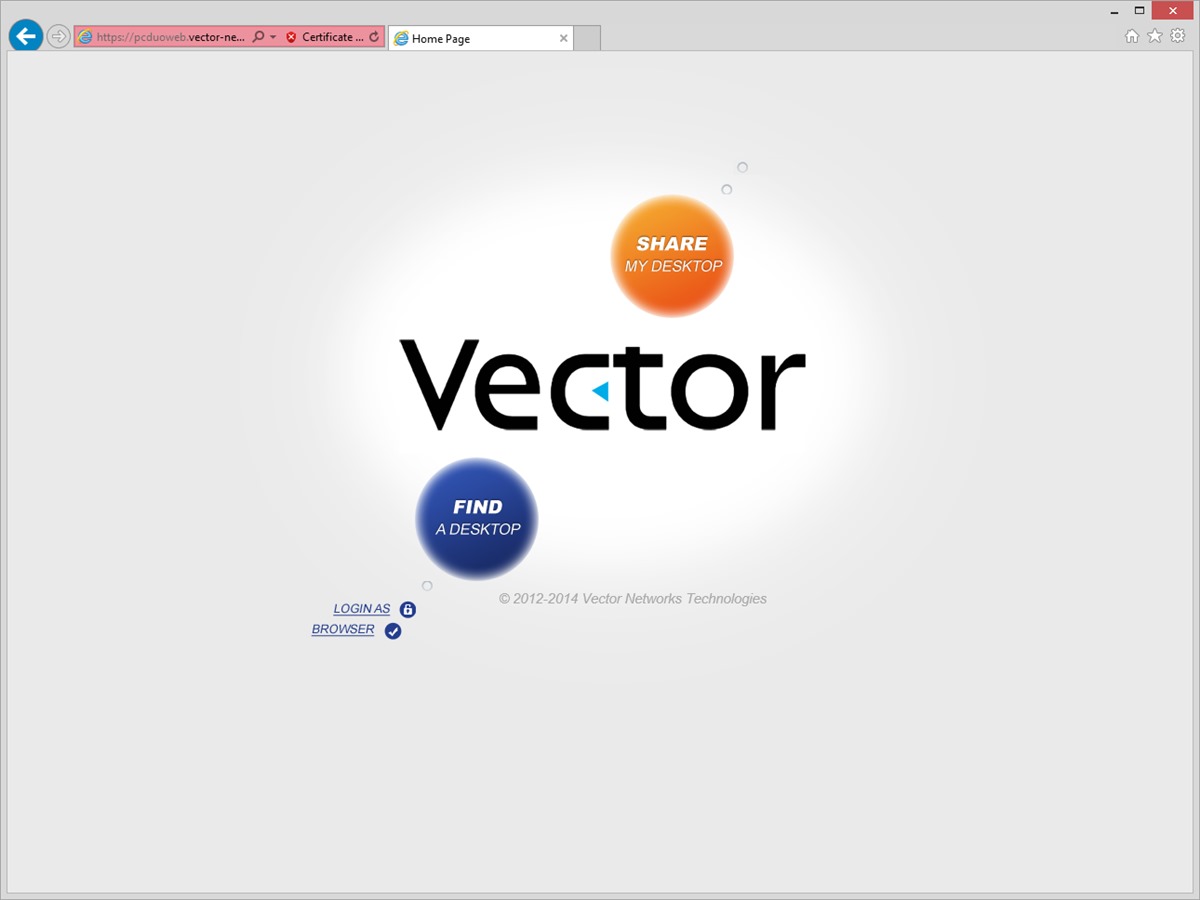Click the search magnifier in address bar

[x=258, y=37]
